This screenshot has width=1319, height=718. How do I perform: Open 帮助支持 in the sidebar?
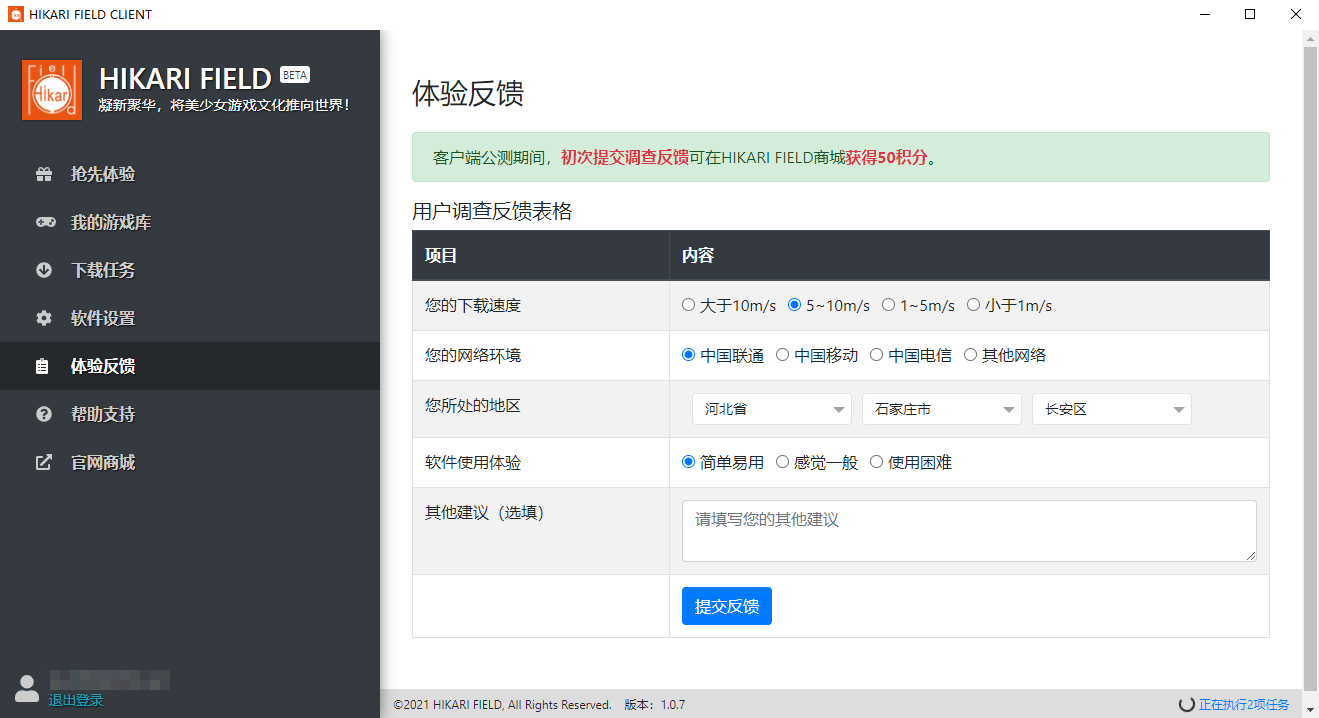click(190, 414)
